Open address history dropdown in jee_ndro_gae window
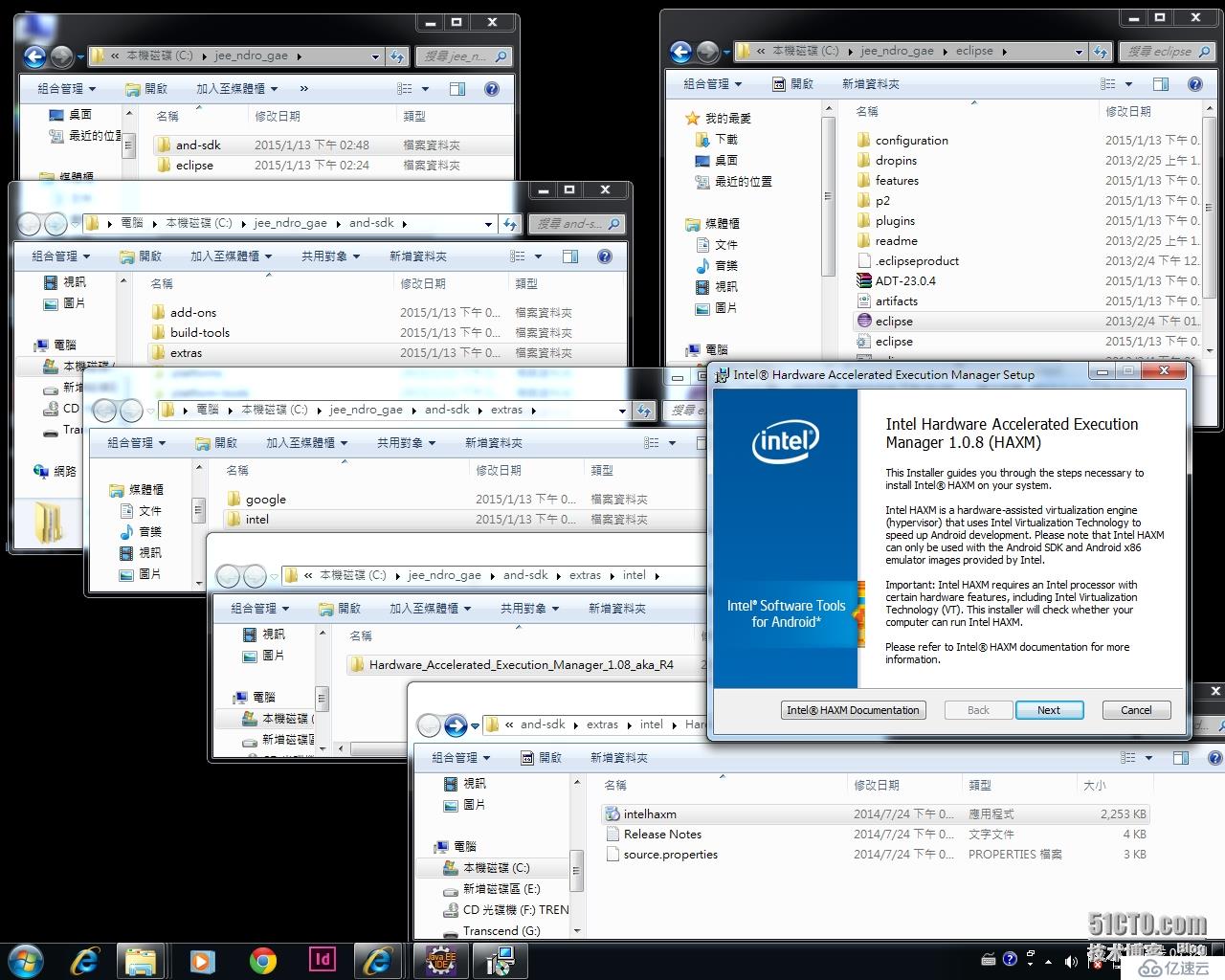The image size is (1225, 980). click(375, 56)
